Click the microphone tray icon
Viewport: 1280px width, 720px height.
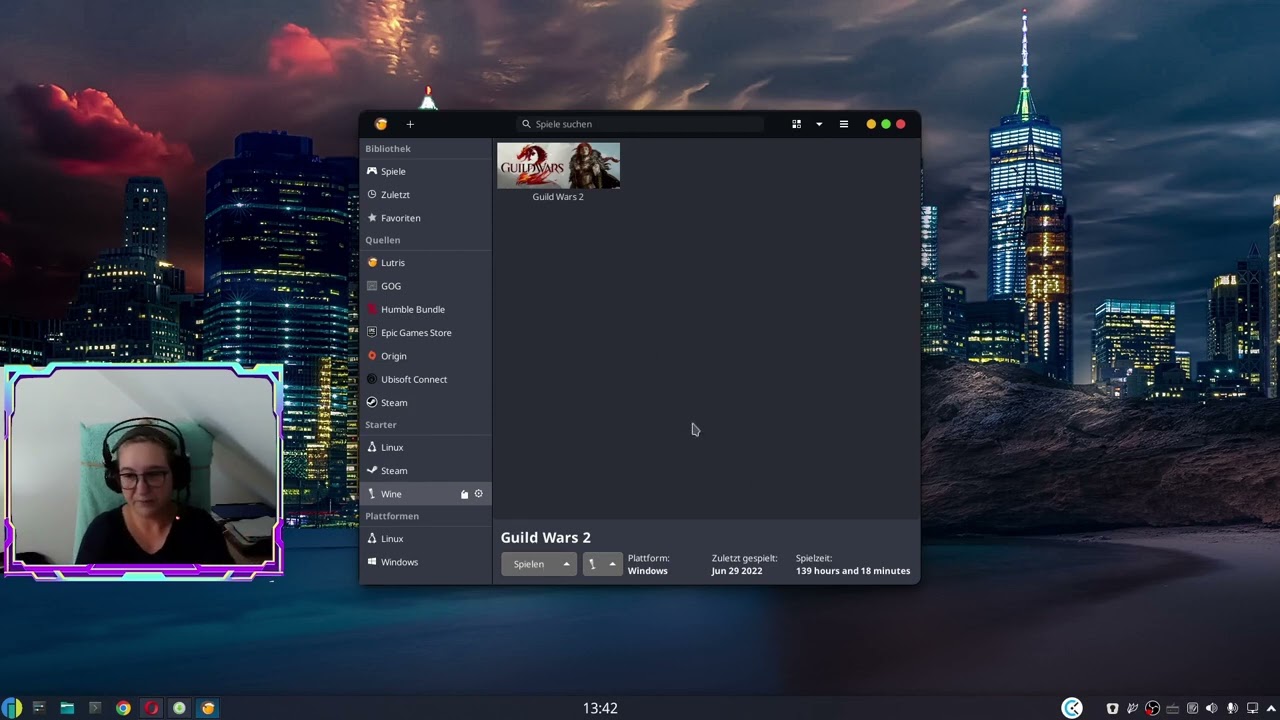1232,708
